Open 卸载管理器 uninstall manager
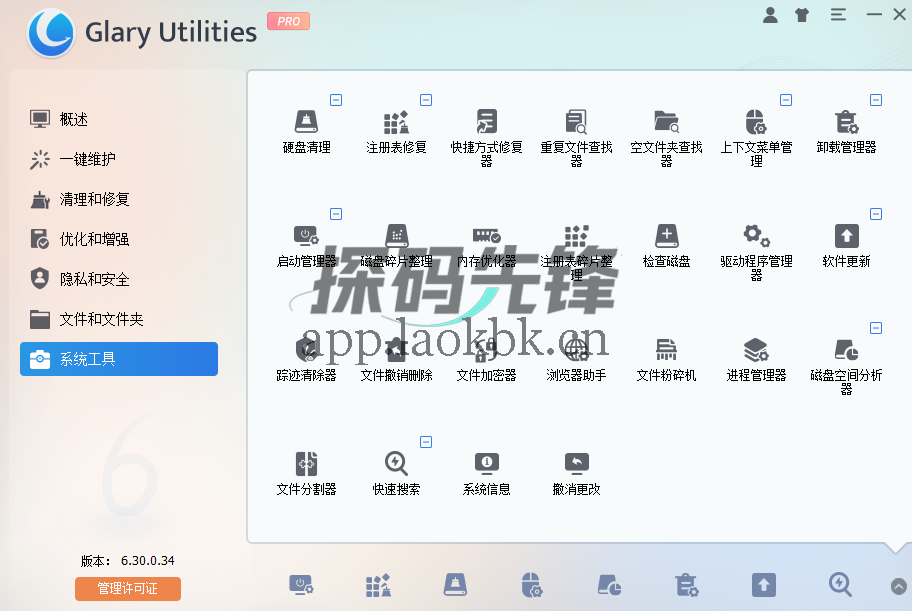 point(846,131)
